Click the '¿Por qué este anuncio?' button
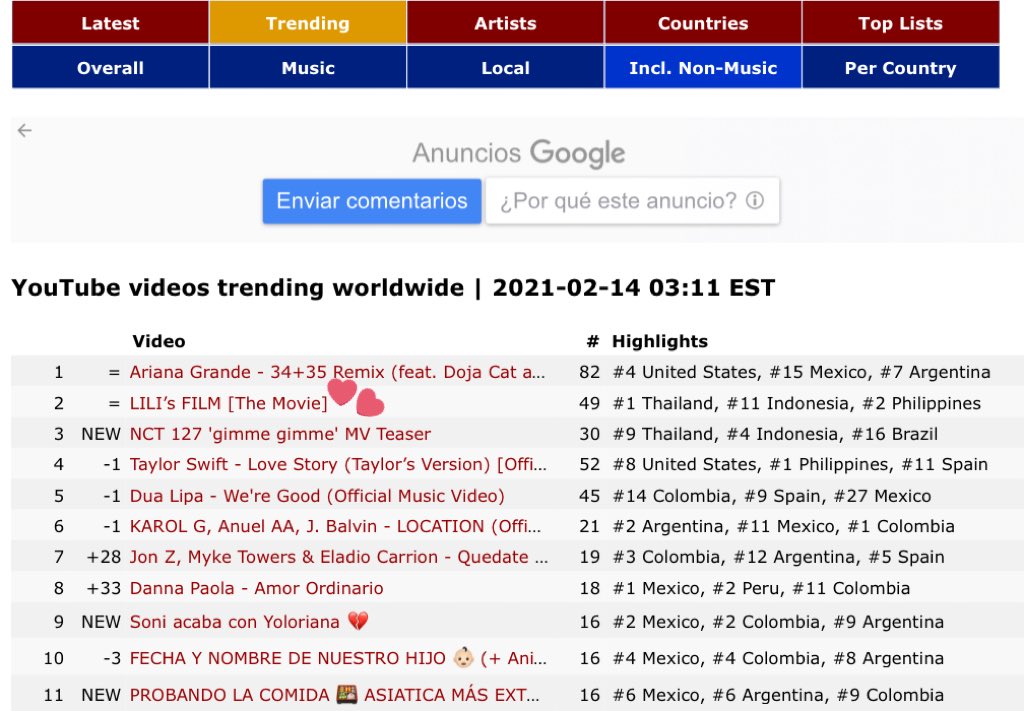Viewport: 1024px width, 711px height. pyautogui.click(x=632, y=201)
